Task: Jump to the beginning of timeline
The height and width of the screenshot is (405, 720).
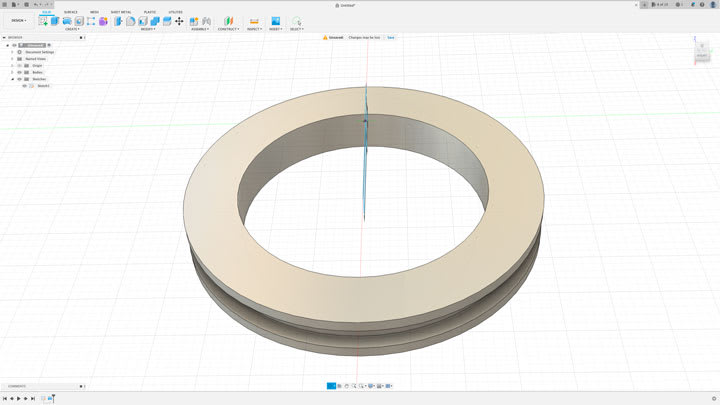Action: point(5,399)
